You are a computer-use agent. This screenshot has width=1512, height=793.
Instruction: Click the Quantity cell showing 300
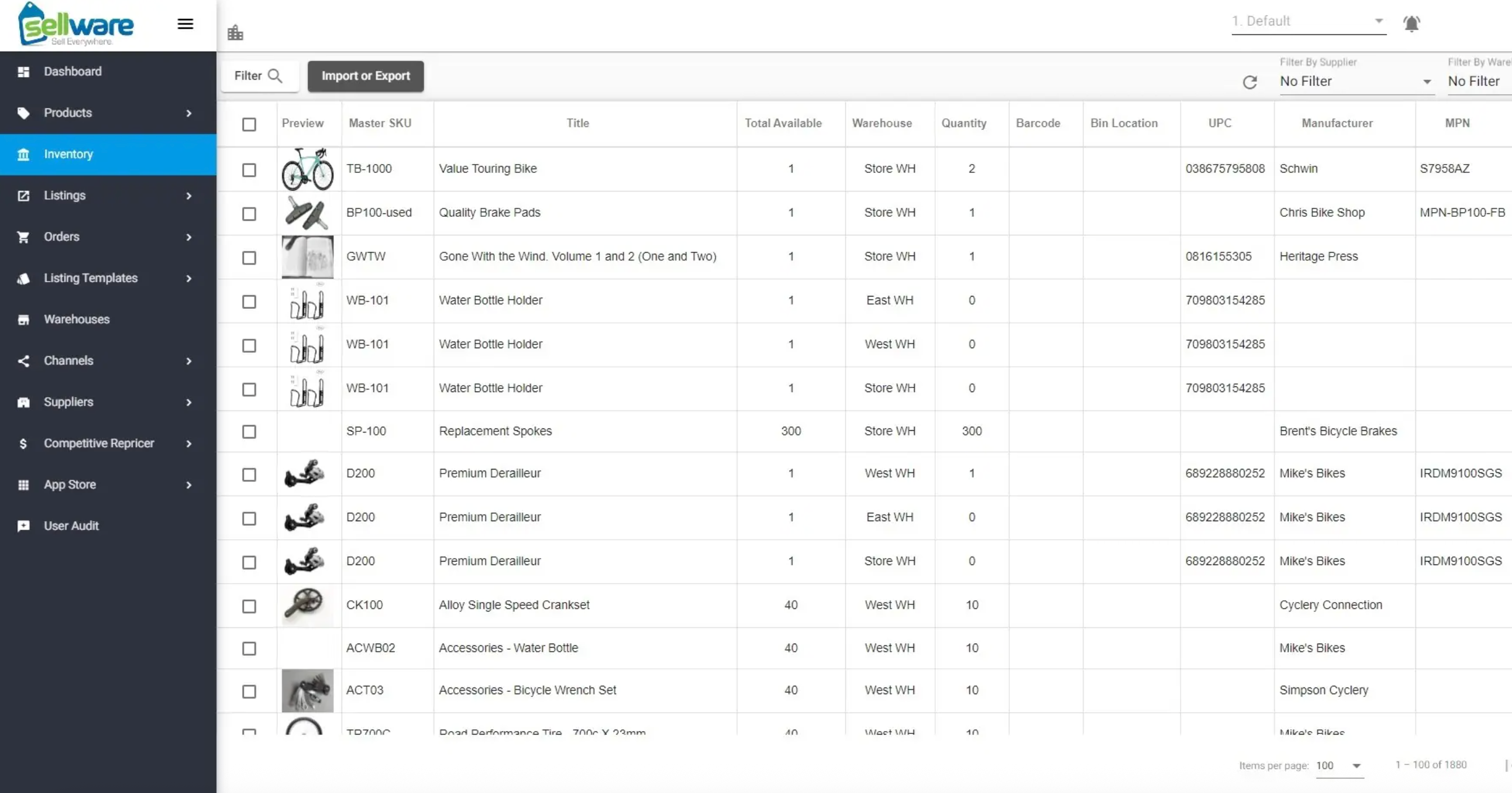972,431
